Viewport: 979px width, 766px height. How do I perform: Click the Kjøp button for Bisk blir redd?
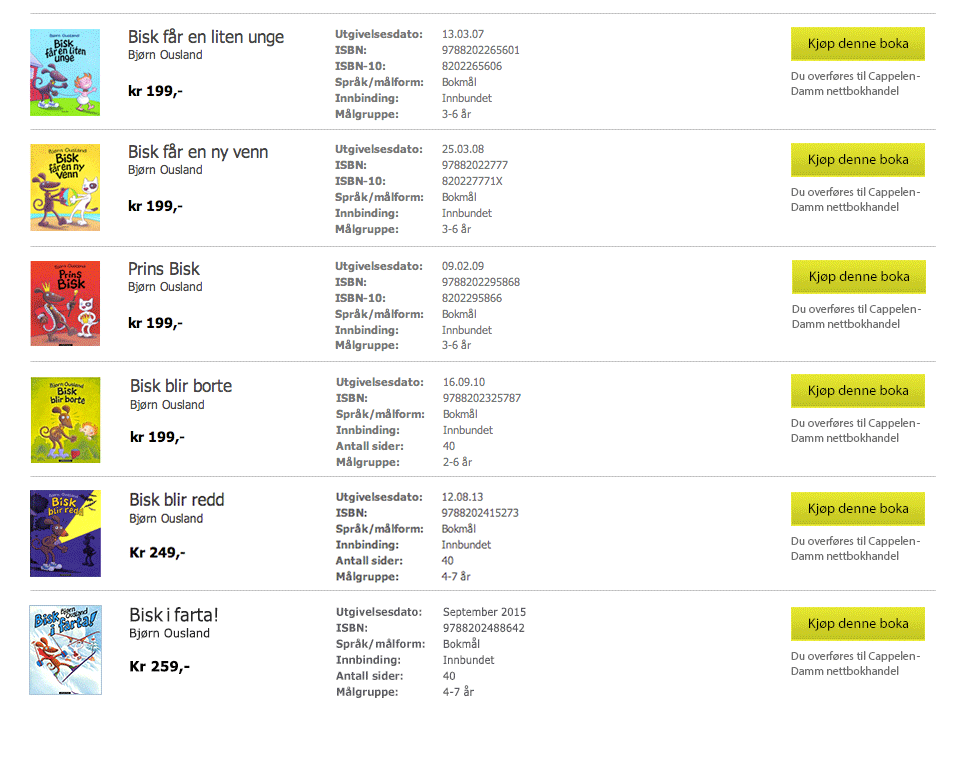[x=858, y=509]
